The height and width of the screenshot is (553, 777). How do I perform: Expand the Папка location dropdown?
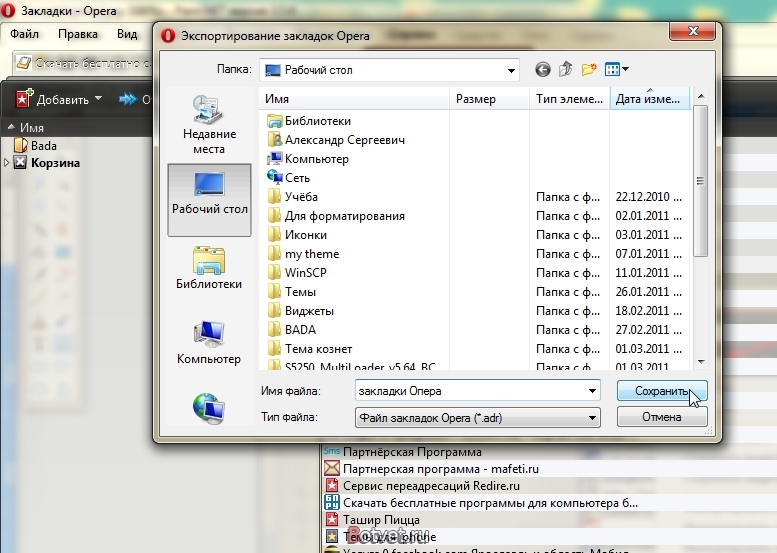(511, 70)
